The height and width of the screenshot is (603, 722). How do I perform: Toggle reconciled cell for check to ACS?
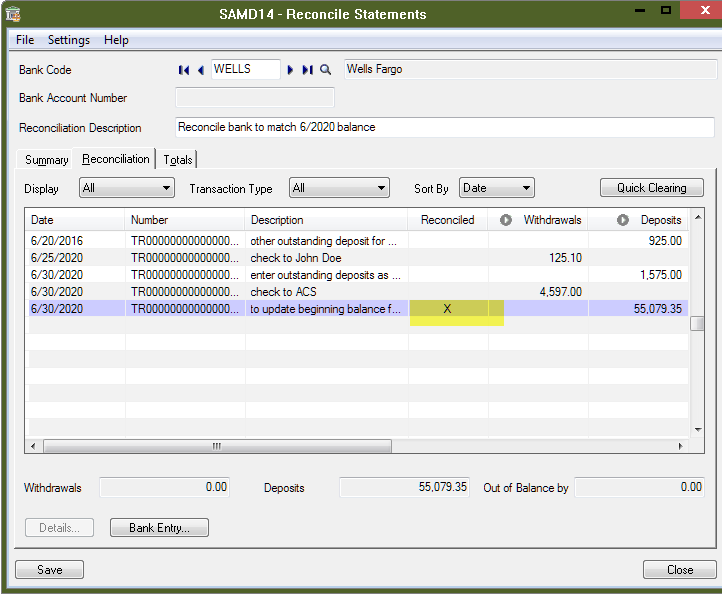pyautogui.click(x=447, y=292)
